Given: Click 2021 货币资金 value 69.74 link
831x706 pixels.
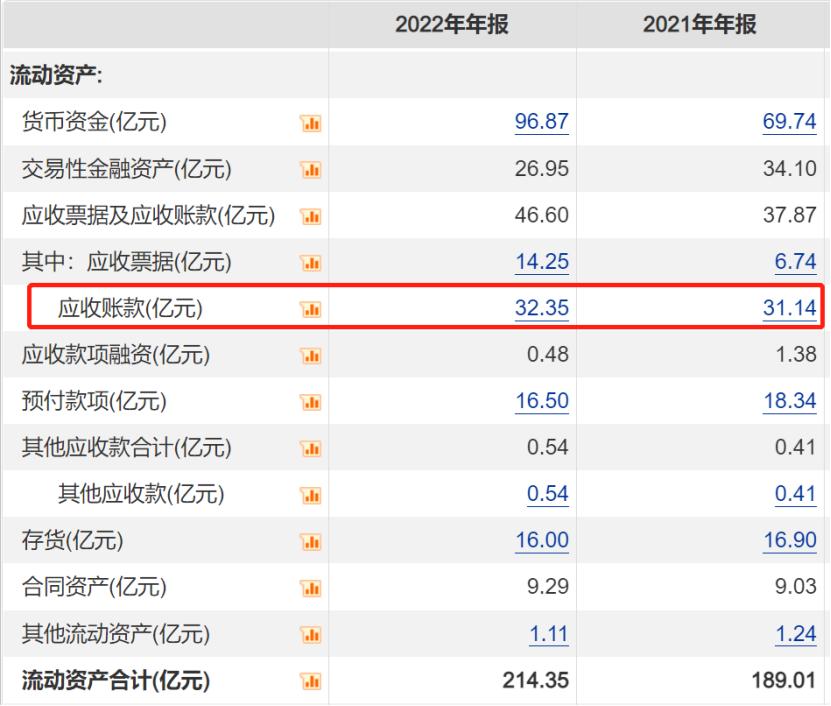Looking at the screenshot, I should [x=789, y=122].
